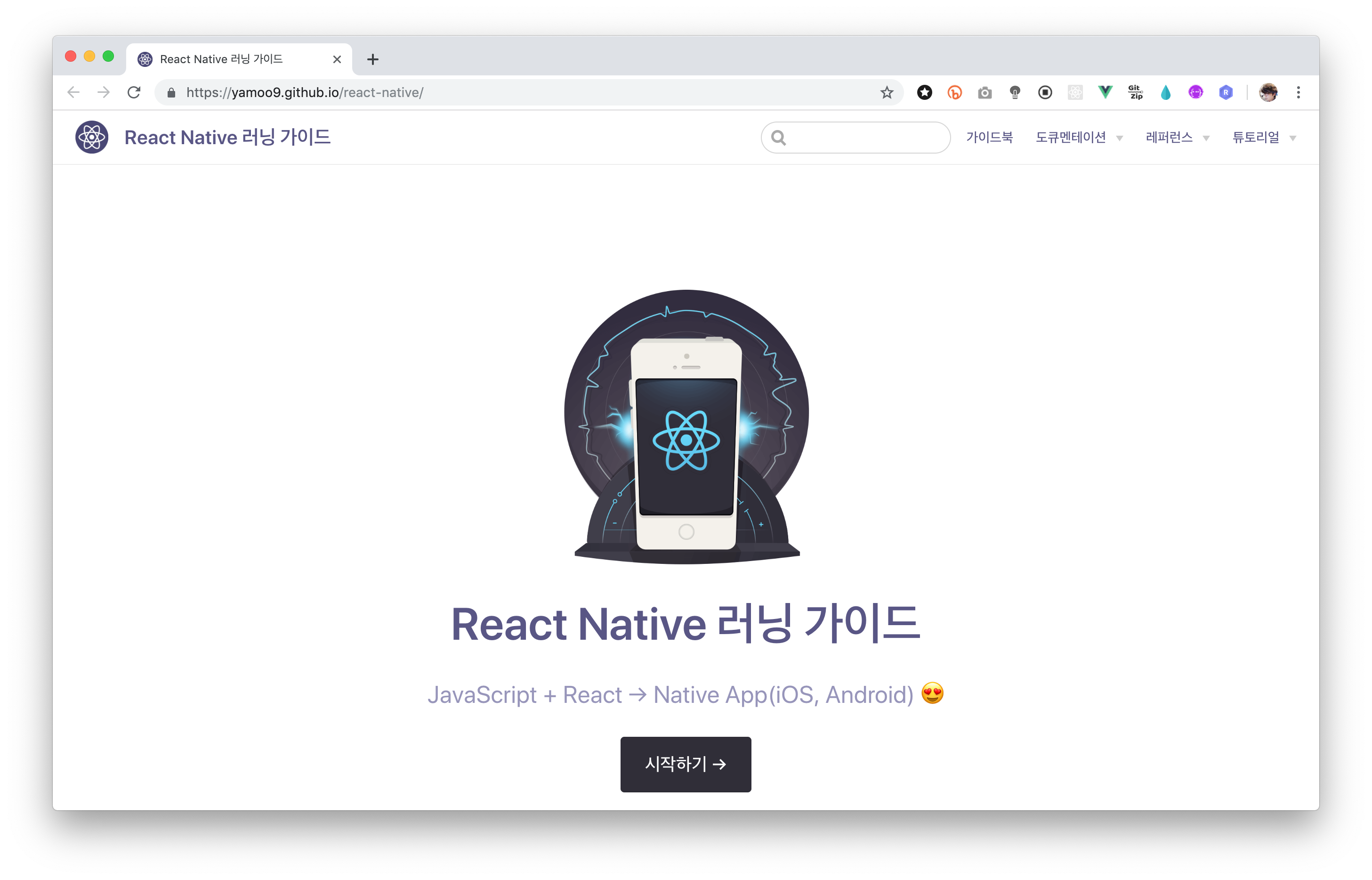This screenshot has width=1372, height=880.
Task: Click the camera screenshot extension icon
Action: point(985,93)
